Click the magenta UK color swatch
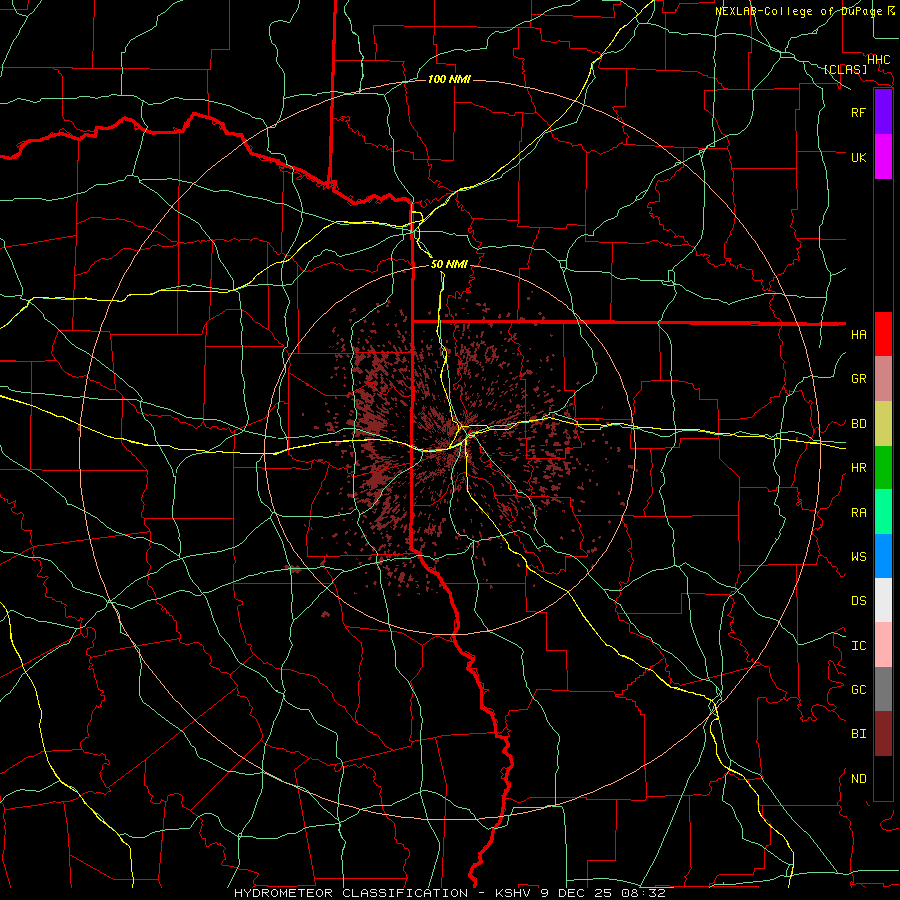Image resolution: width=900 pixels, height=900 pixels. pos(883,156)
